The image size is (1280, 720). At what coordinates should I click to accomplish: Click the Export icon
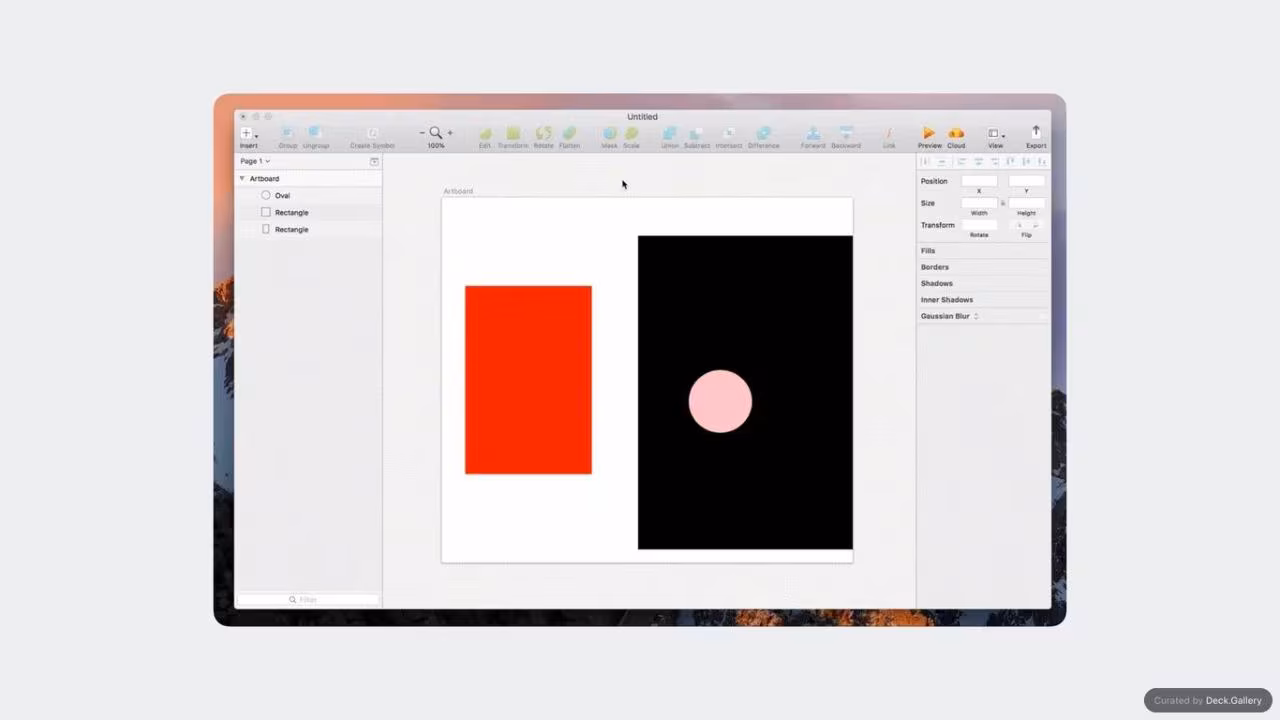1036,132
